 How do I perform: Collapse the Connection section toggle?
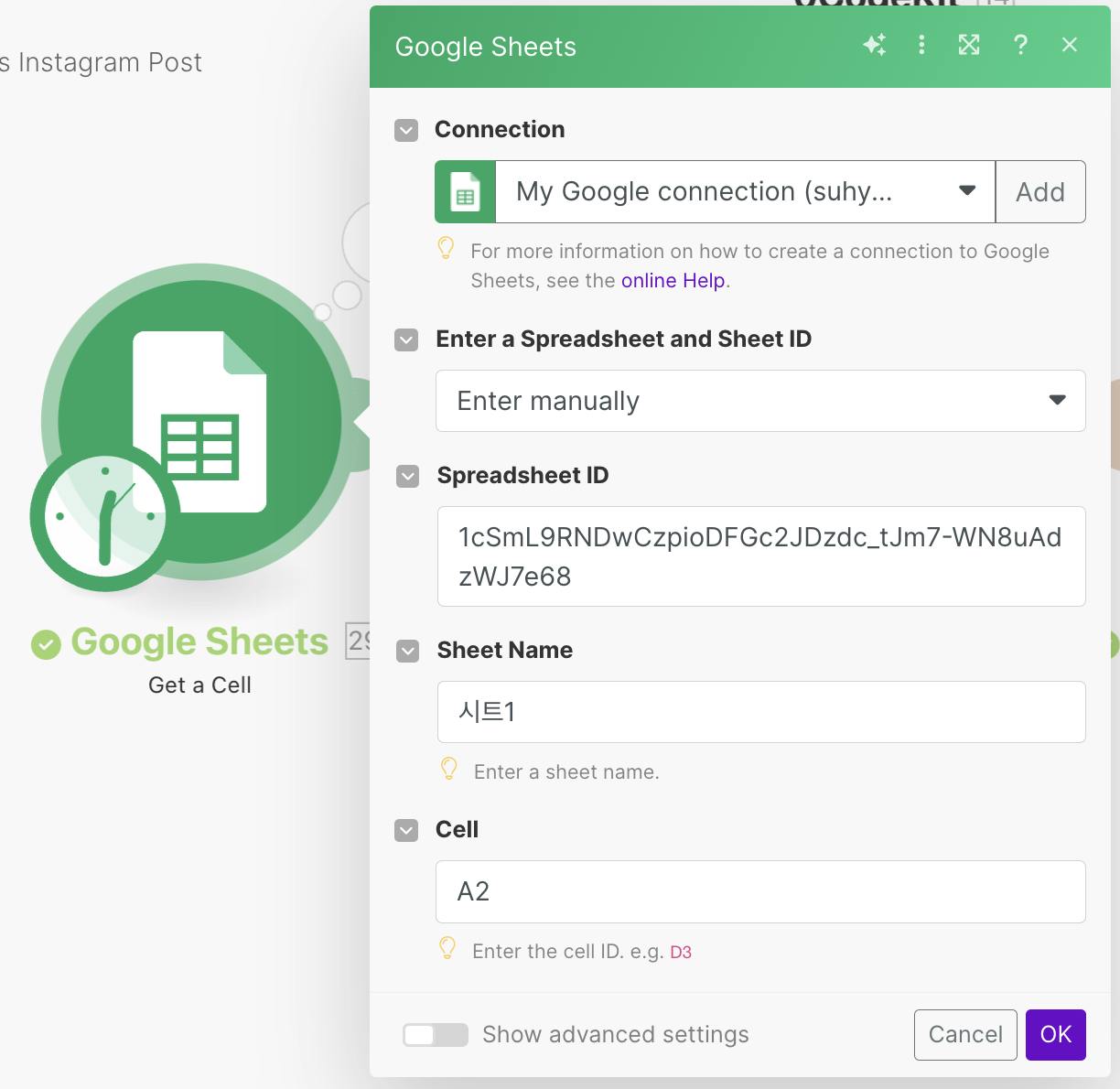pos(406,130)
